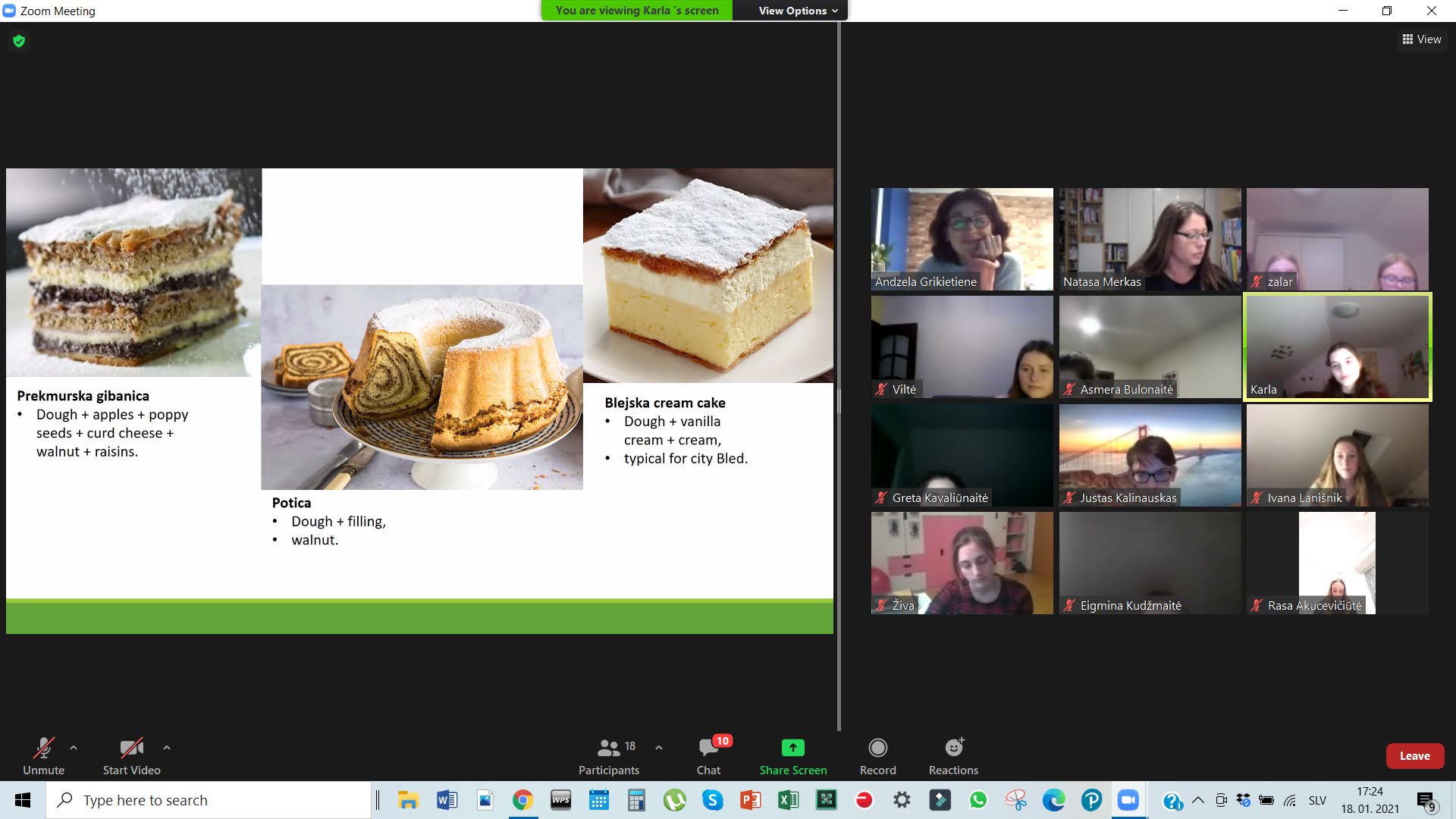
Task: Expand video settings arrow next to Start Video
Action: (167, 748)
